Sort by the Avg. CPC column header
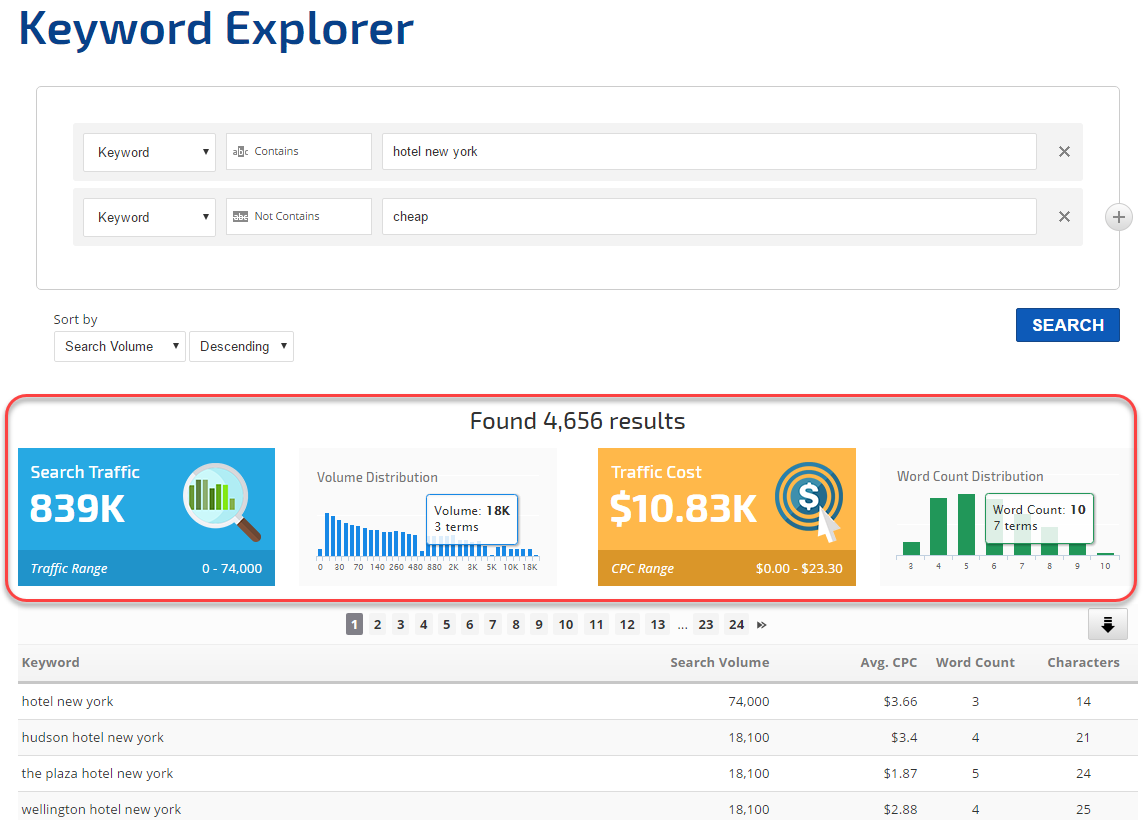This screenshot has height=820, width=1143. [888, 662]
